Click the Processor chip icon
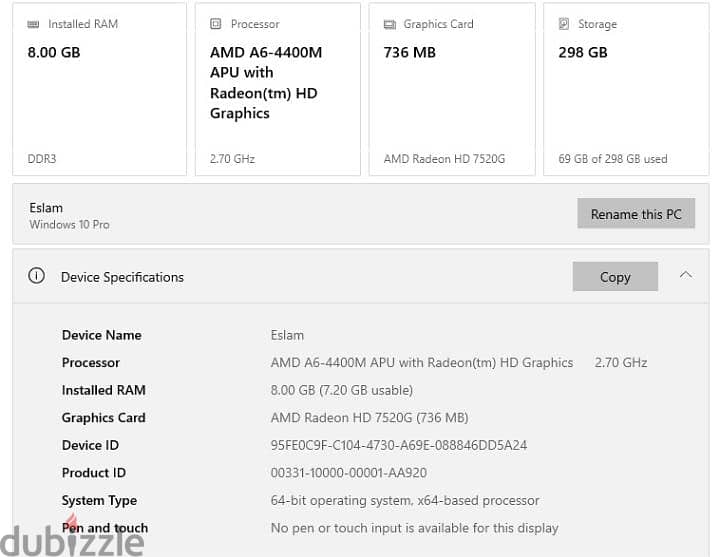 click(215, 24)
